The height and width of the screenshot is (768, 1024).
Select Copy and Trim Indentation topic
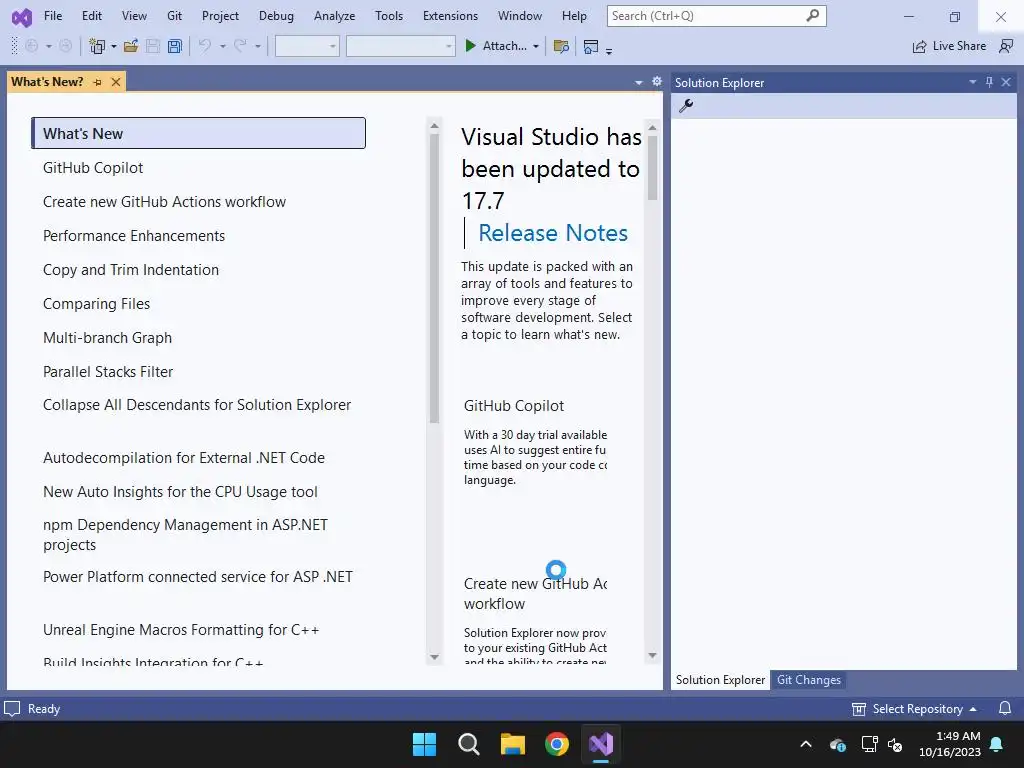coord(131,270)
